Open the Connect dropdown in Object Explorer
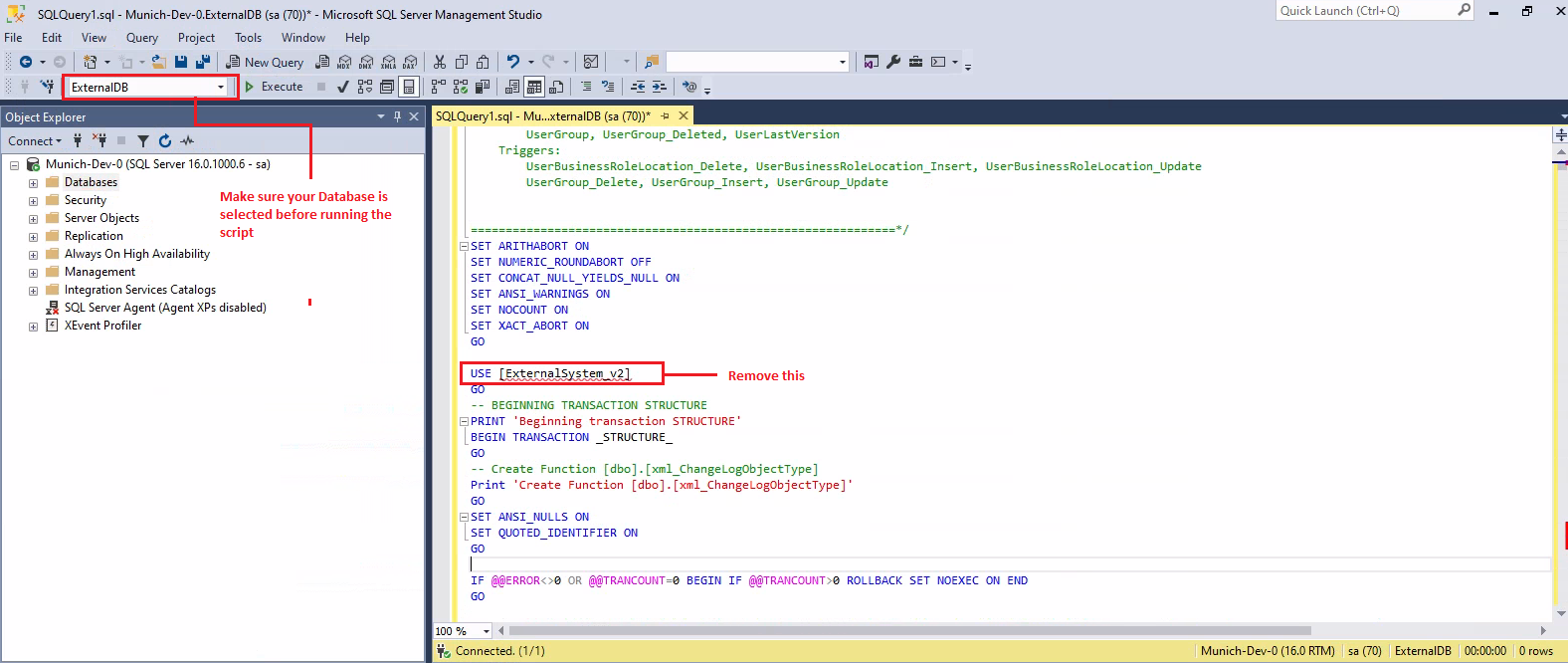Screen dimensions: 1568x663 (35, 141)
